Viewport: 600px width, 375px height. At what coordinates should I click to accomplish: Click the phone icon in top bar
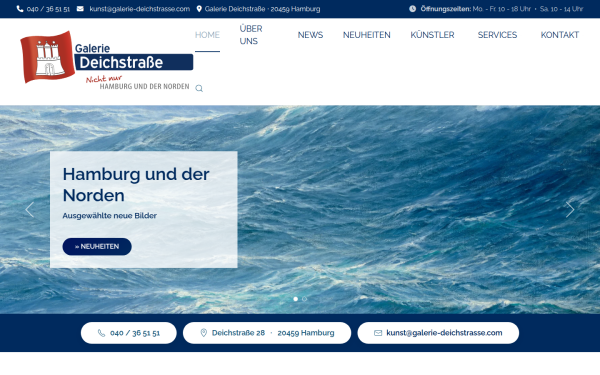(x=20, y=9)
